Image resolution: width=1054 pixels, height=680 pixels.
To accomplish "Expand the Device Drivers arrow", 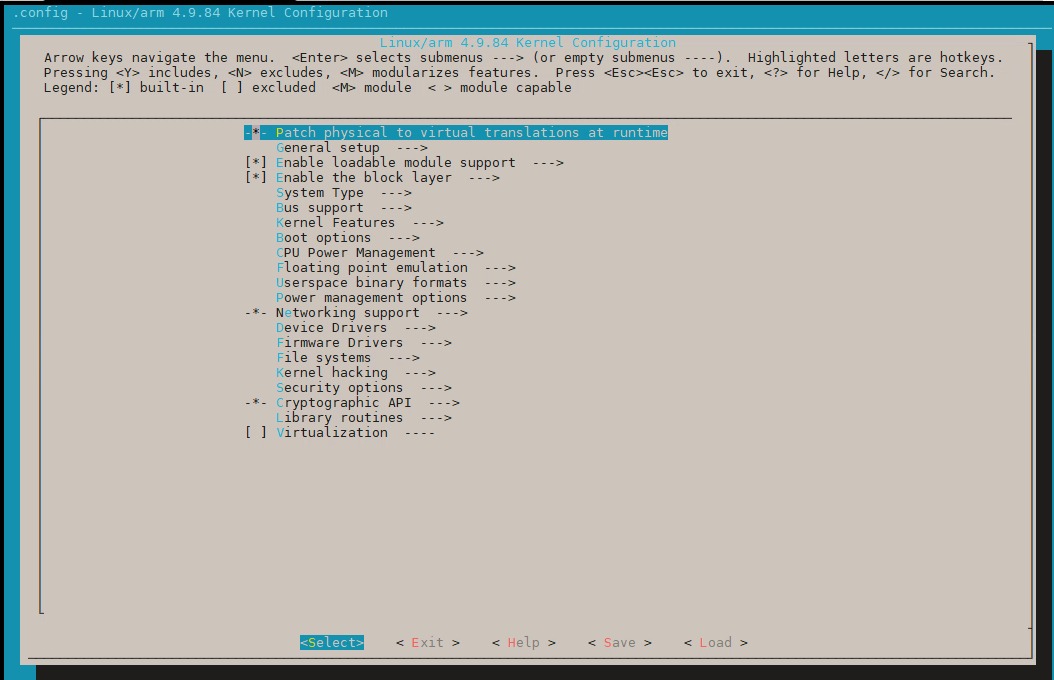I will click(x=420, y=328).
